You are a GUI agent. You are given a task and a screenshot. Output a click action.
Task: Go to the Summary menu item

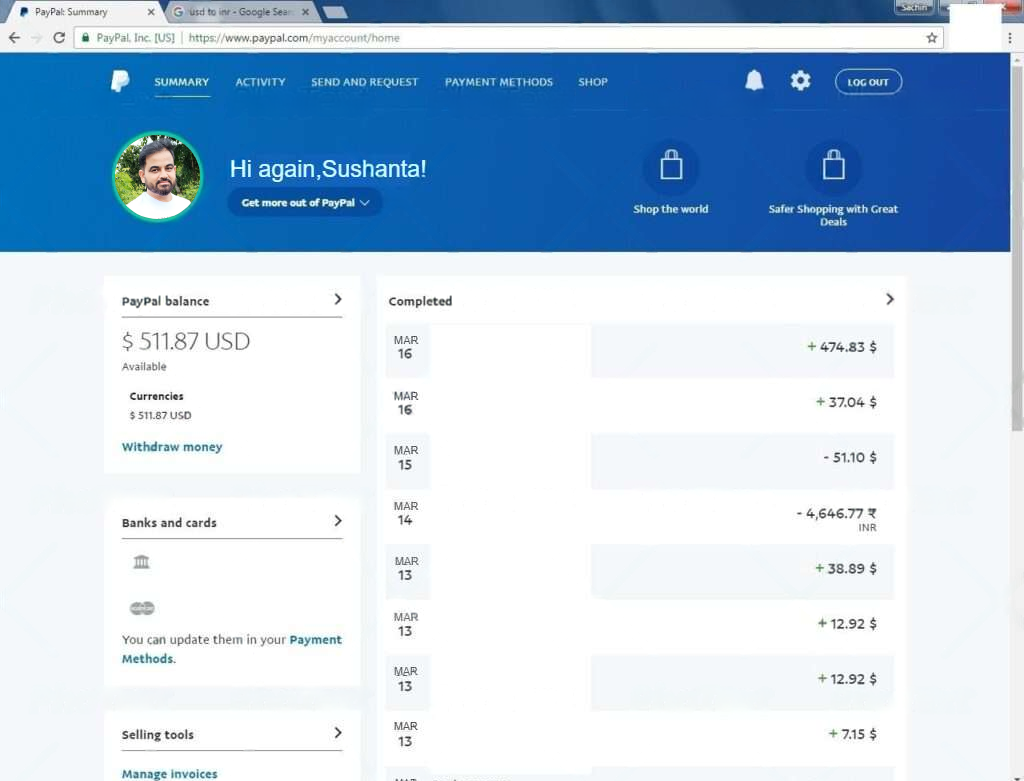click(x=182, y=82)
